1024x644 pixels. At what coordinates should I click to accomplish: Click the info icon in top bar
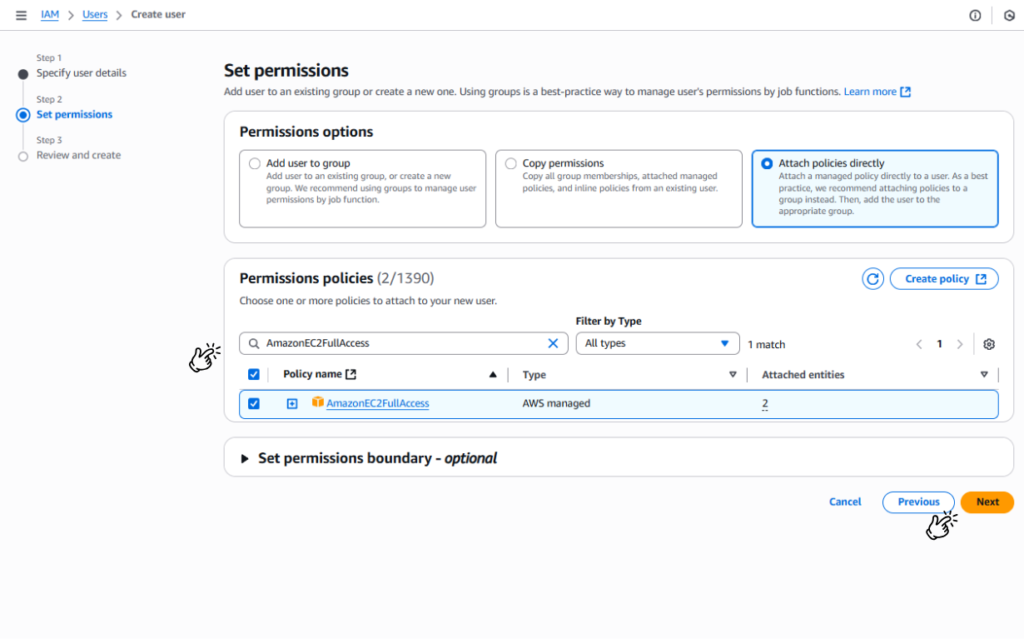(975, 15)
